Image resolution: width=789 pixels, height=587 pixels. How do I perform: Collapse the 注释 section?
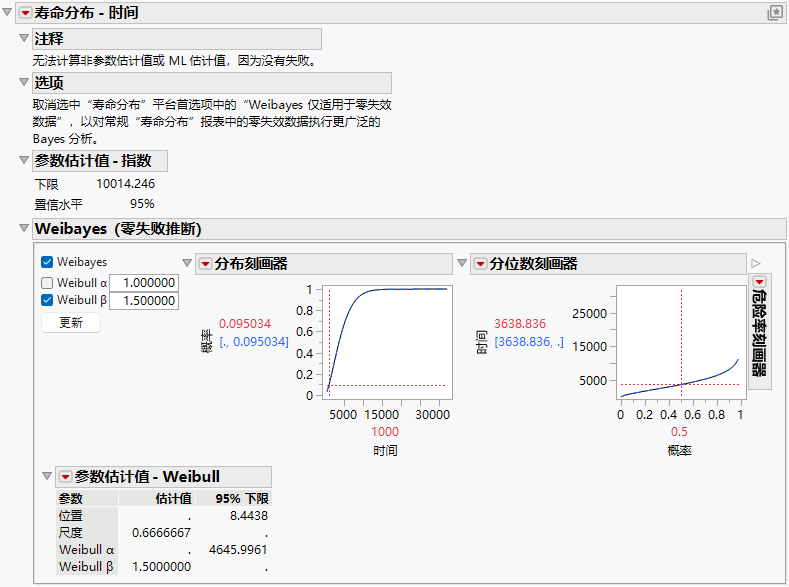[24, 38]
